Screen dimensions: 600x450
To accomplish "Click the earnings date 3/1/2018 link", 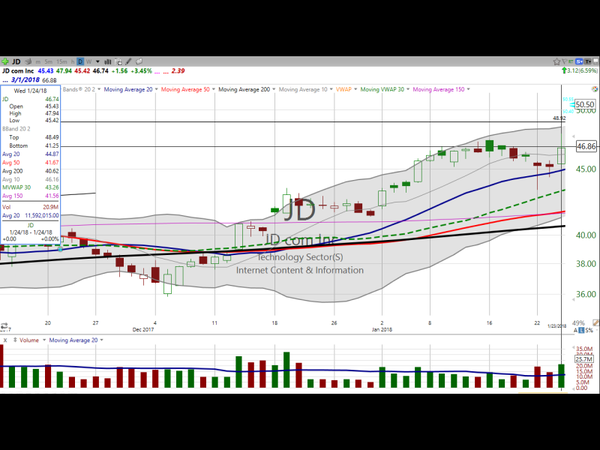I will (x=25, y=80).
